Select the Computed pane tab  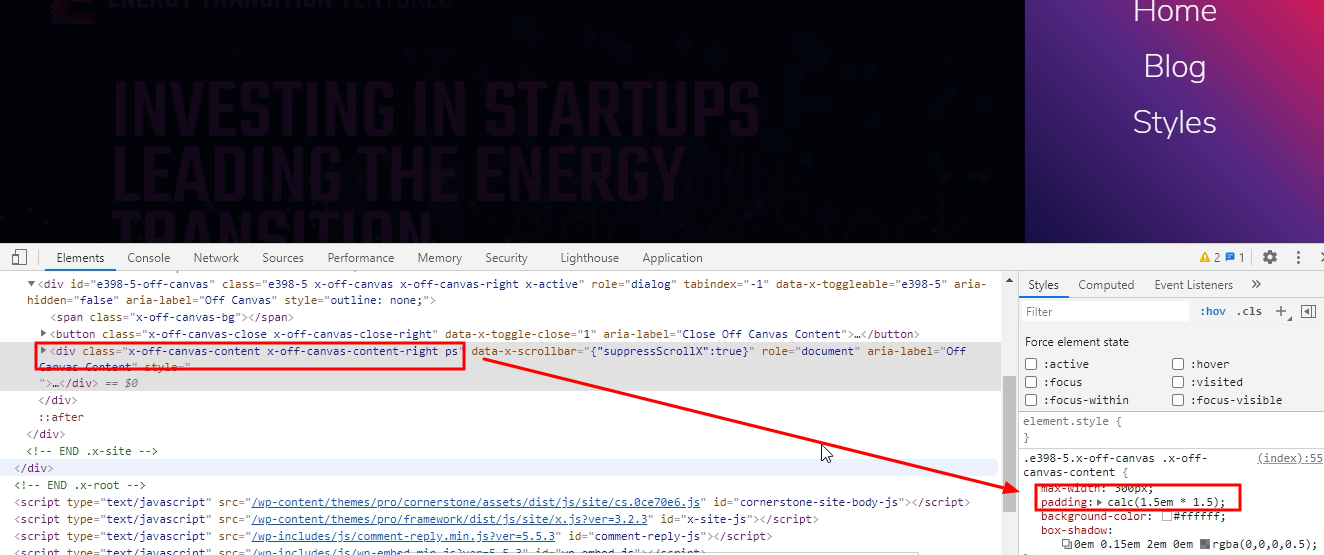tap(1106, 285)
